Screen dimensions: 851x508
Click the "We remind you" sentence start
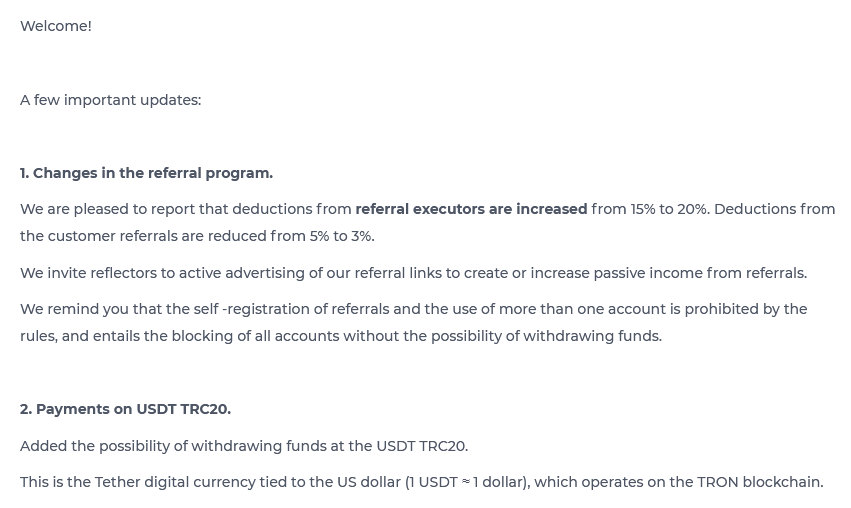click(70, 309)
